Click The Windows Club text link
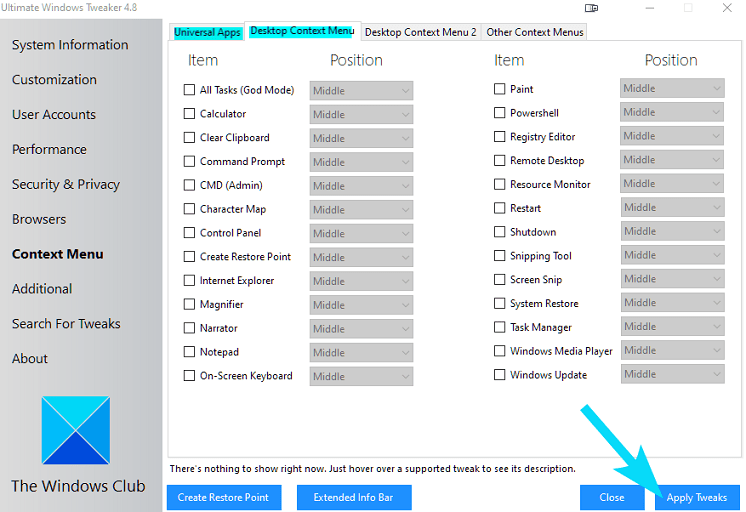Screen dimensions: 746x512 [x=79, y=486]
